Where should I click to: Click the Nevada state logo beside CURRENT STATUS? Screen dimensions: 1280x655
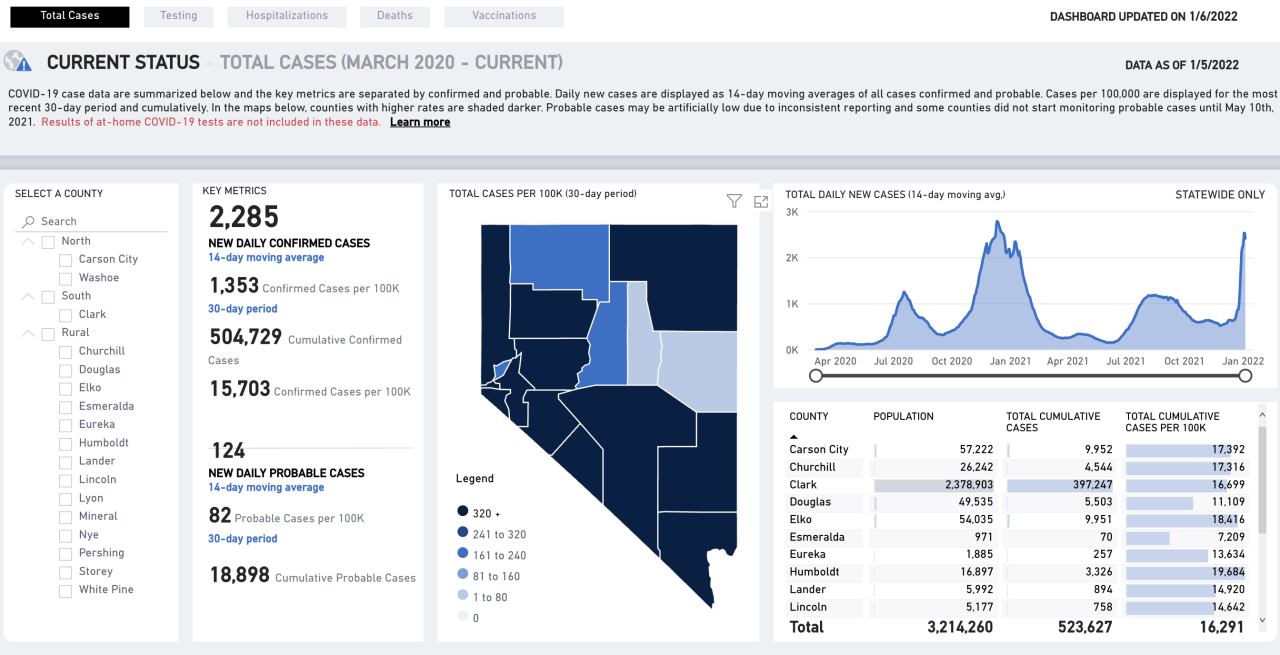pyautogui.click(x=17, y=61)
